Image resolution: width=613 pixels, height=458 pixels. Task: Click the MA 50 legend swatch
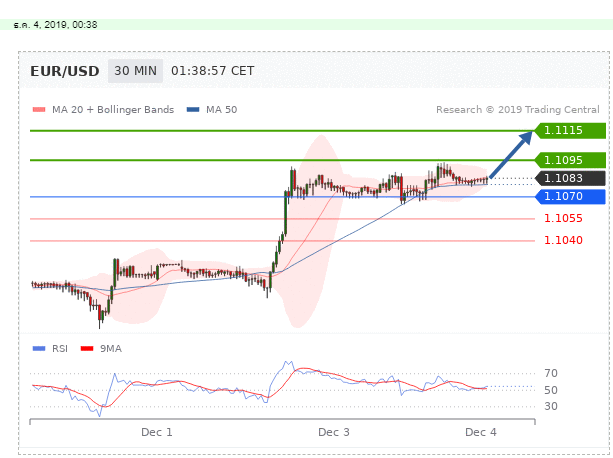193,110
